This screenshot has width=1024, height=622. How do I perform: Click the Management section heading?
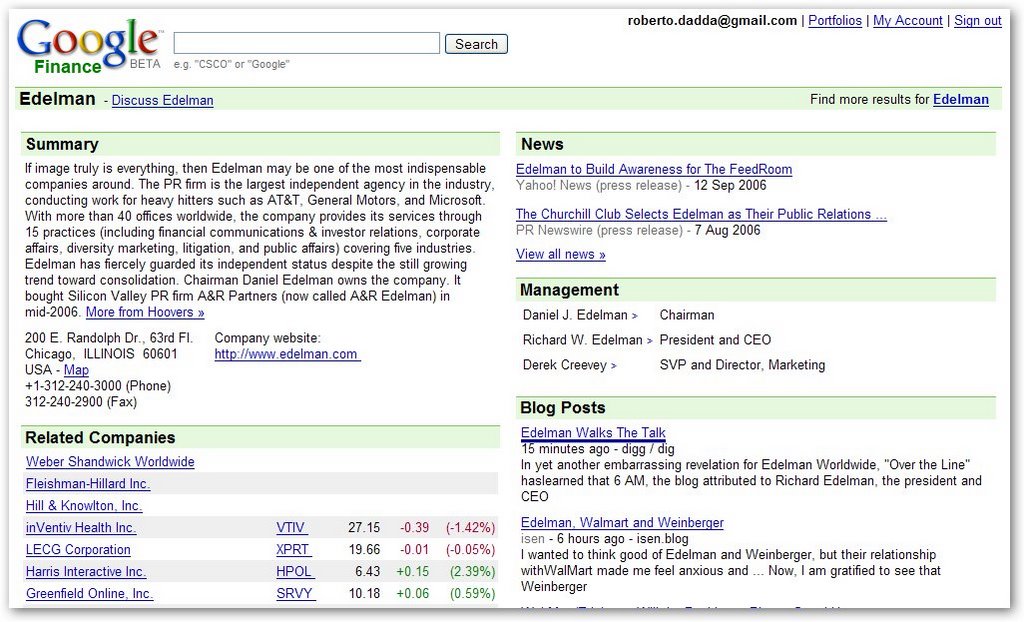(569, 290)
